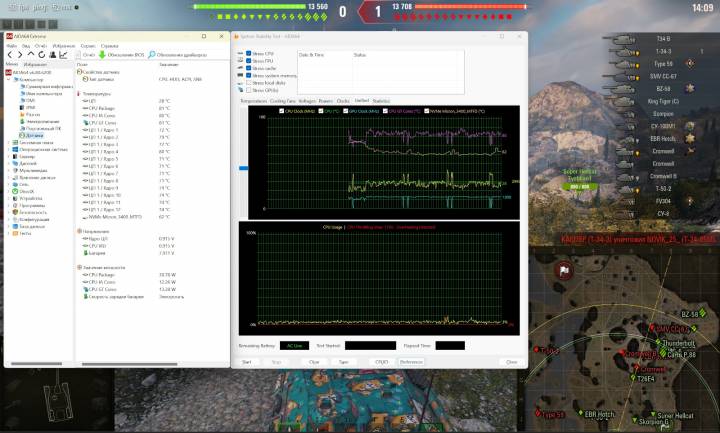Switch to Statistics tab

(381, 101)
